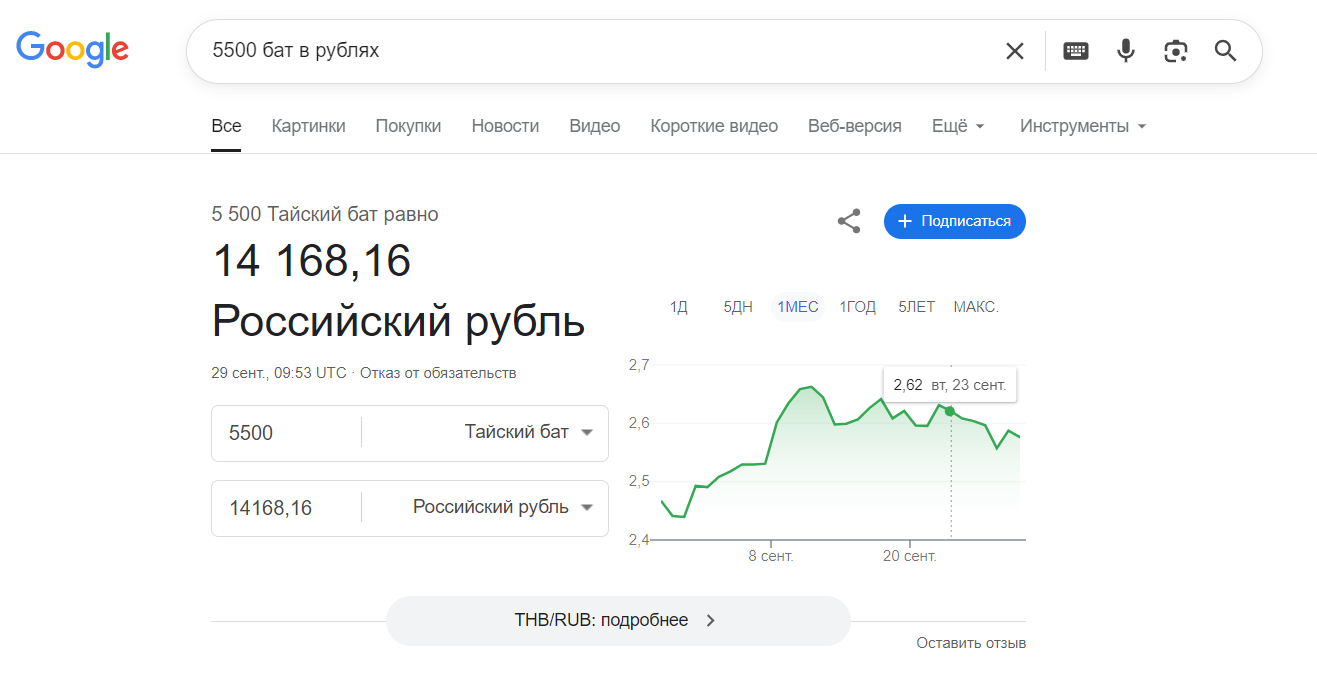Image resolution: width=1317 pixels, height=688 pixels.
Task: Select the 1ГОД chart period
Action: pyautogui.click(x=857, y=307)
